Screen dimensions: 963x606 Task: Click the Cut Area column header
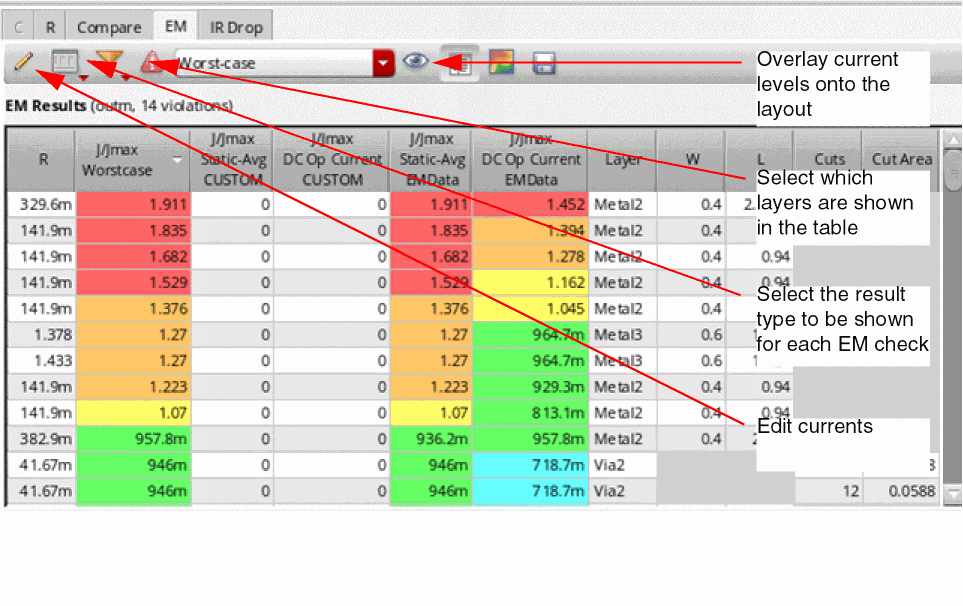click(901, 159)
